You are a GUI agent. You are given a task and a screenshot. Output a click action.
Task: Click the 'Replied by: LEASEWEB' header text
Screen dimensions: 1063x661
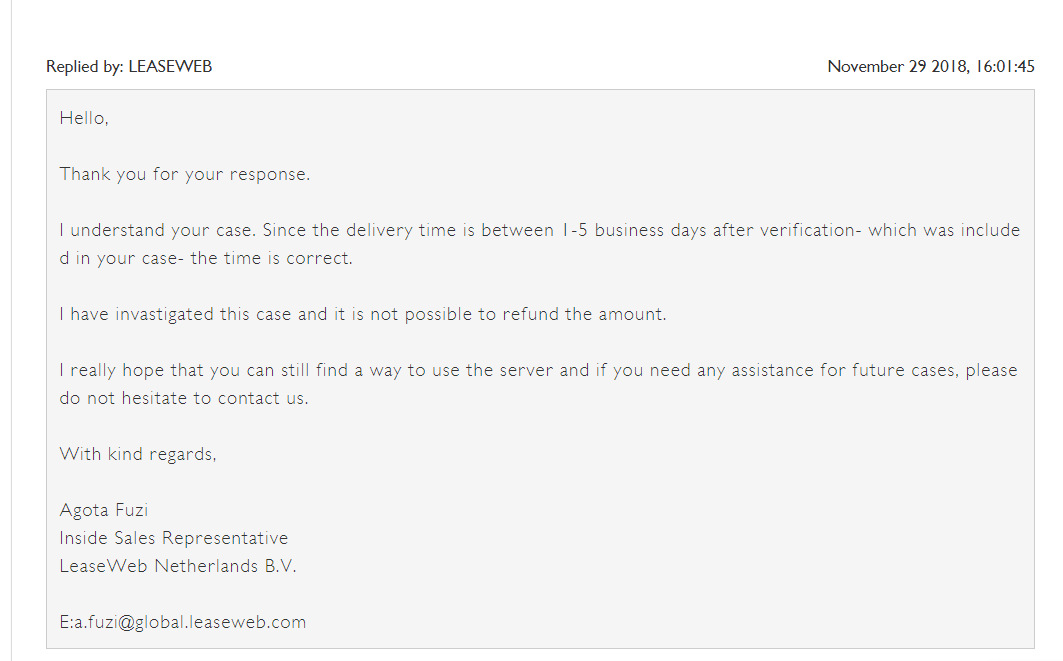pos(129,66)
